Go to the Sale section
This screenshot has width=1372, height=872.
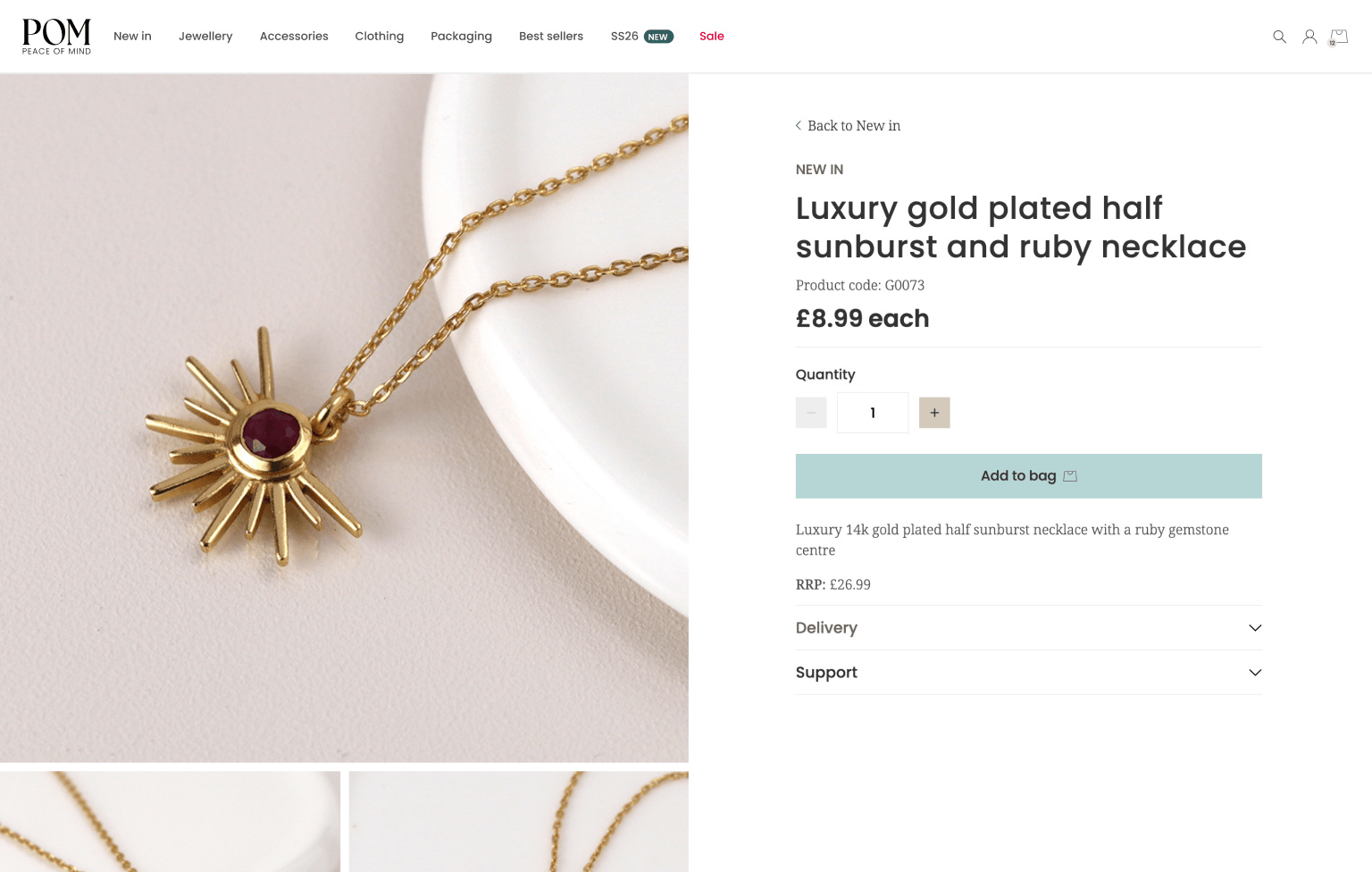pyautogui.click(x=712, y=37)
